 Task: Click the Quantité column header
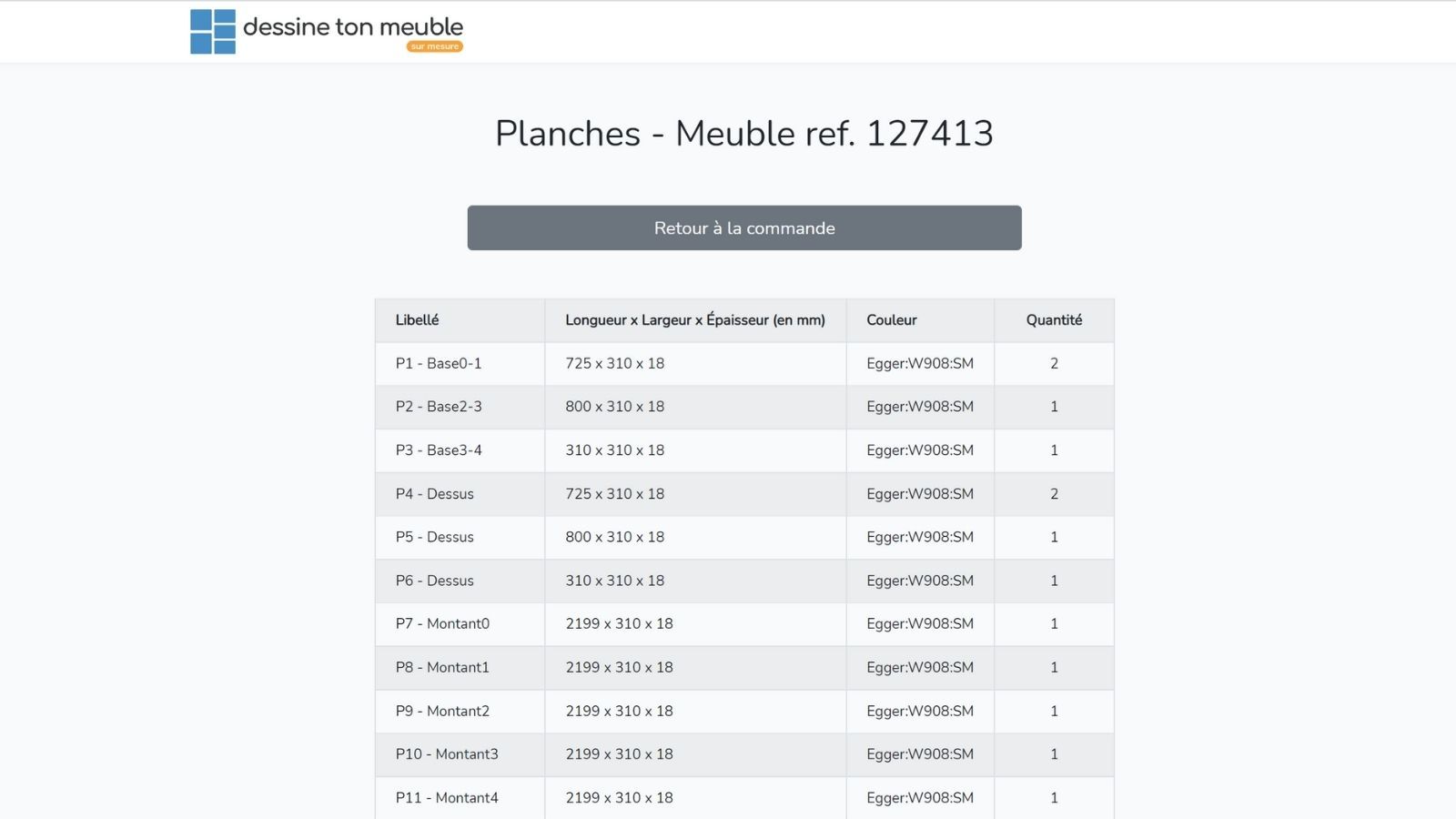tap(1054, 320)
